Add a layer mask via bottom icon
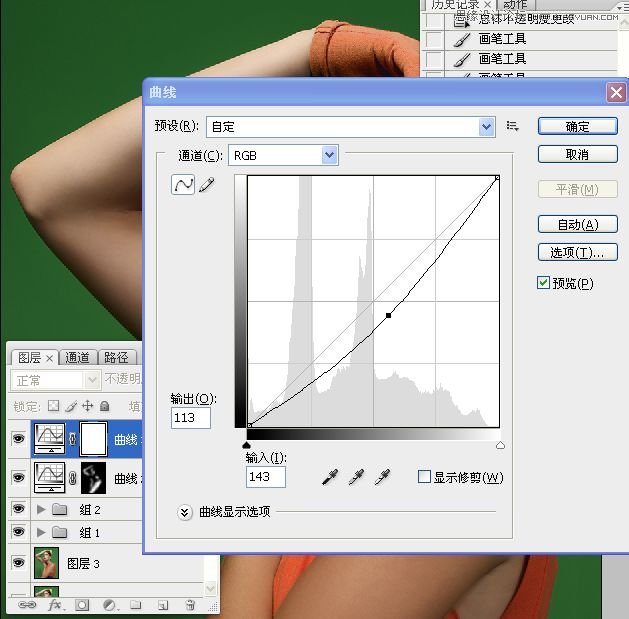 pos(82,605)
